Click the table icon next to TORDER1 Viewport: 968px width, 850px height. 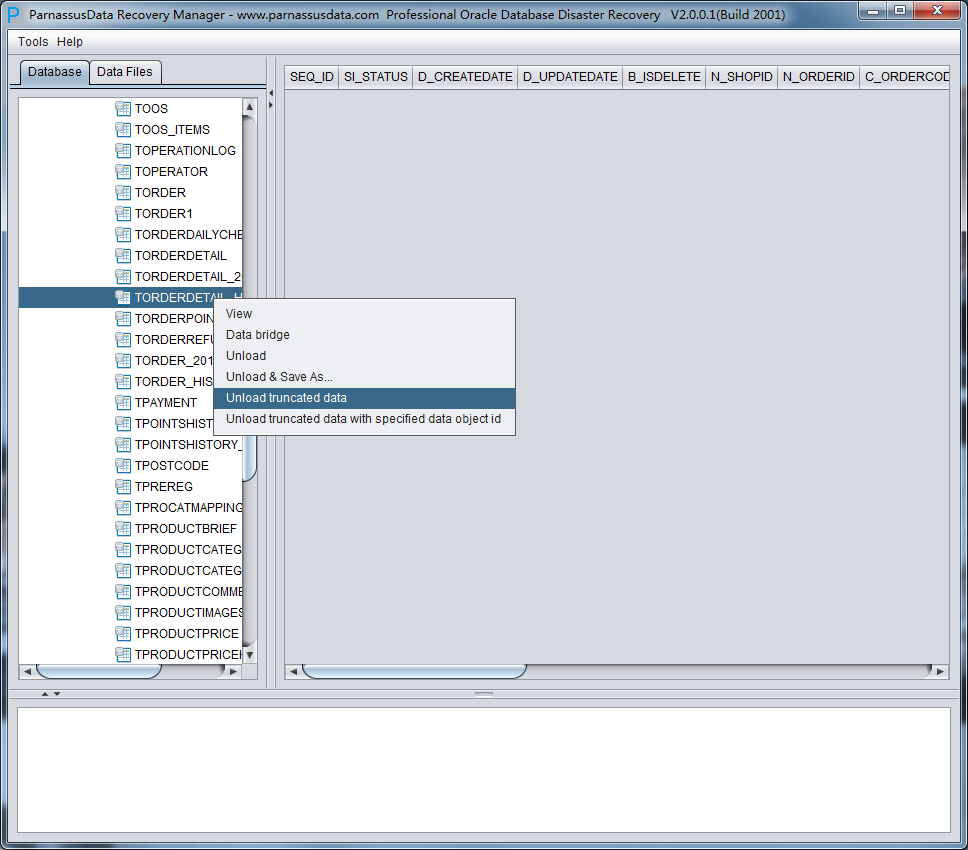pos(123,213)
